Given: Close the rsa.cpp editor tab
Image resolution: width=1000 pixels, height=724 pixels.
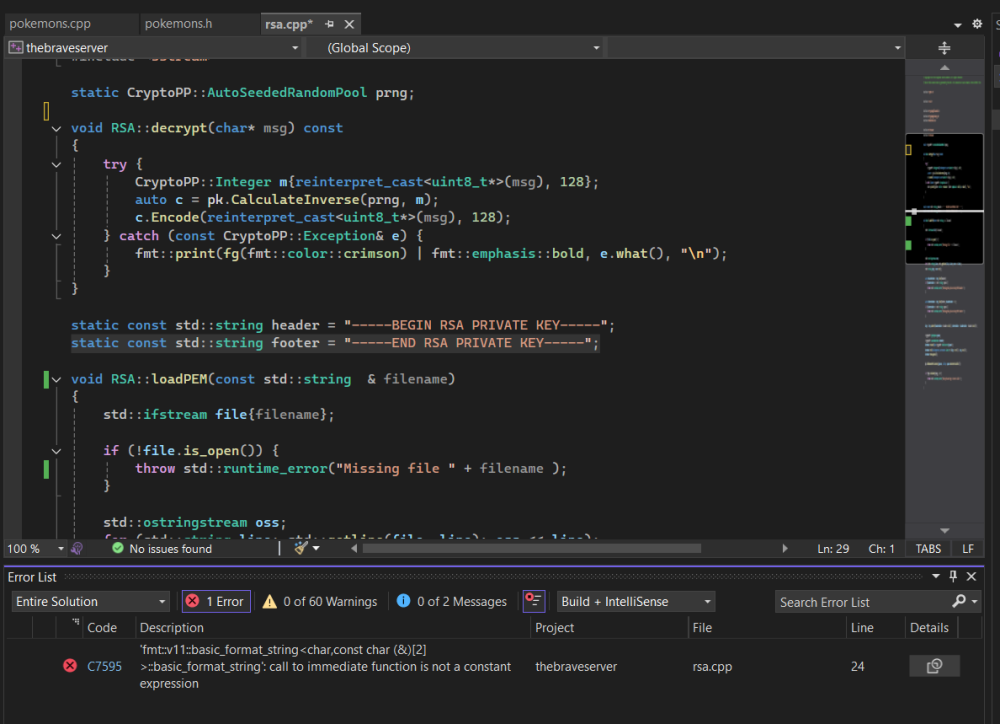Looking at the screenshot, I should pos(348,24).
